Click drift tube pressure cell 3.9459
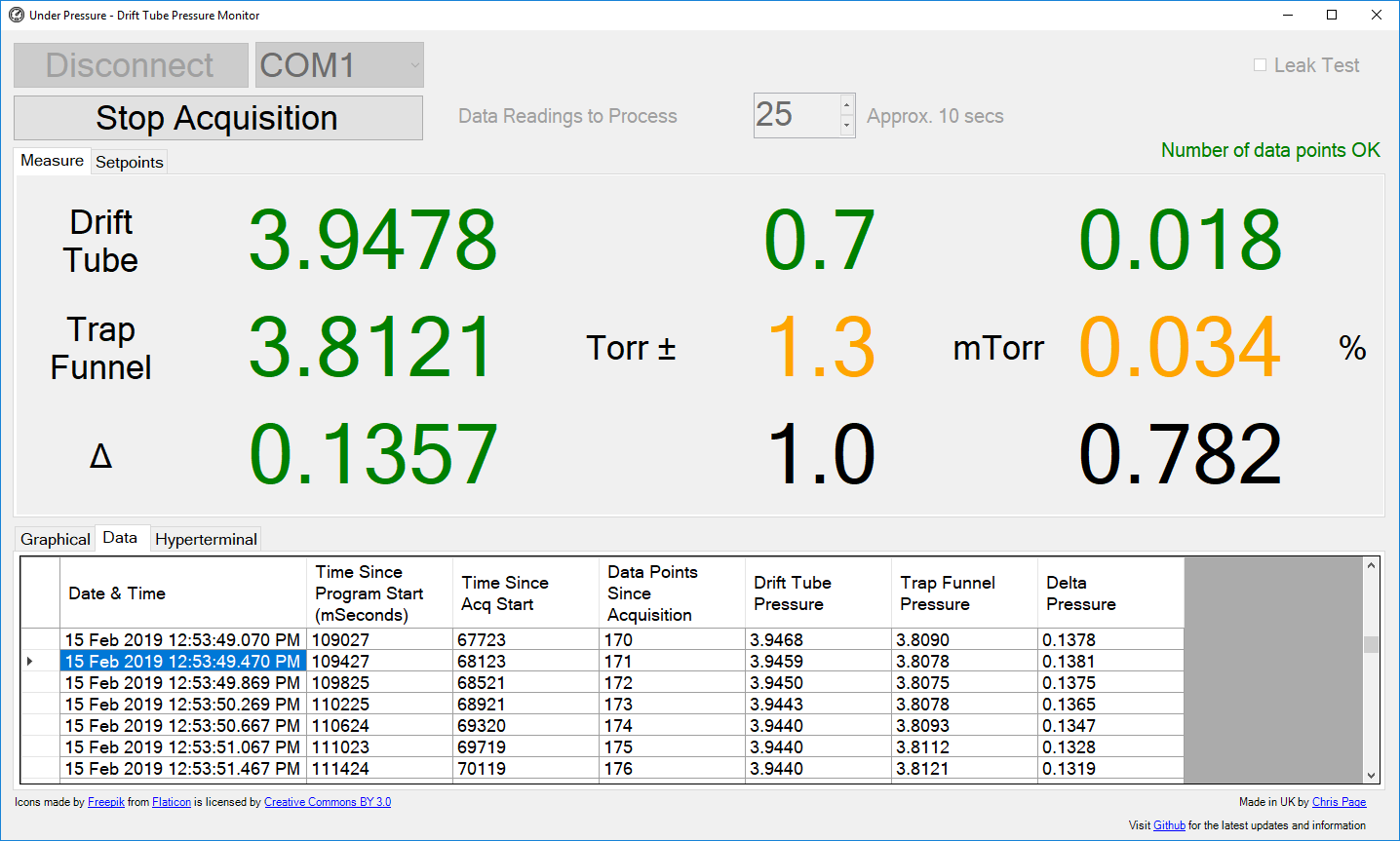The height and width of the screenshot is (841, 1400). pos(819,661)
